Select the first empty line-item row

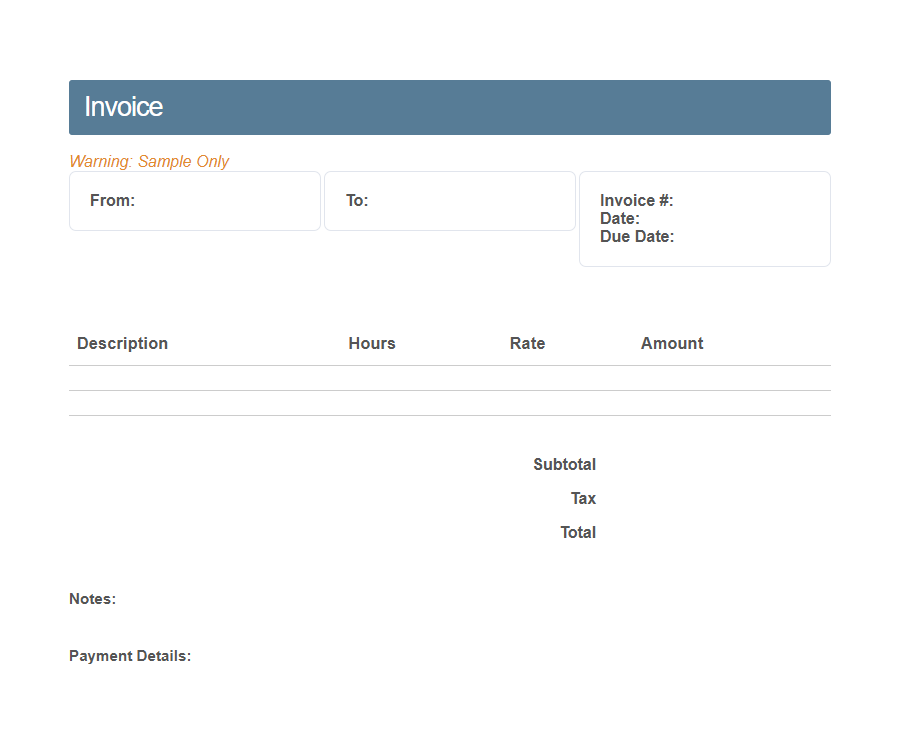click(x=449, y=378)
